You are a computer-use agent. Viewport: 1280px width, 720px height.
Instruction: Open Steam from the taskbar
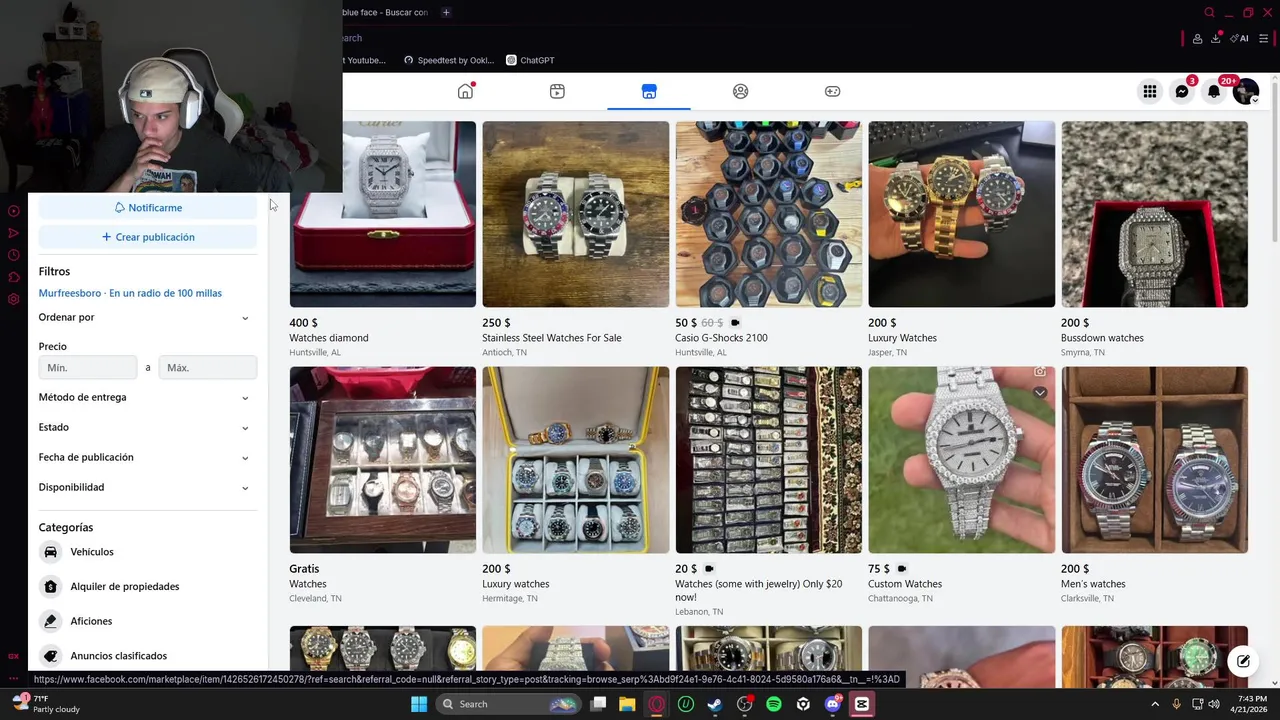click(715, 704)
